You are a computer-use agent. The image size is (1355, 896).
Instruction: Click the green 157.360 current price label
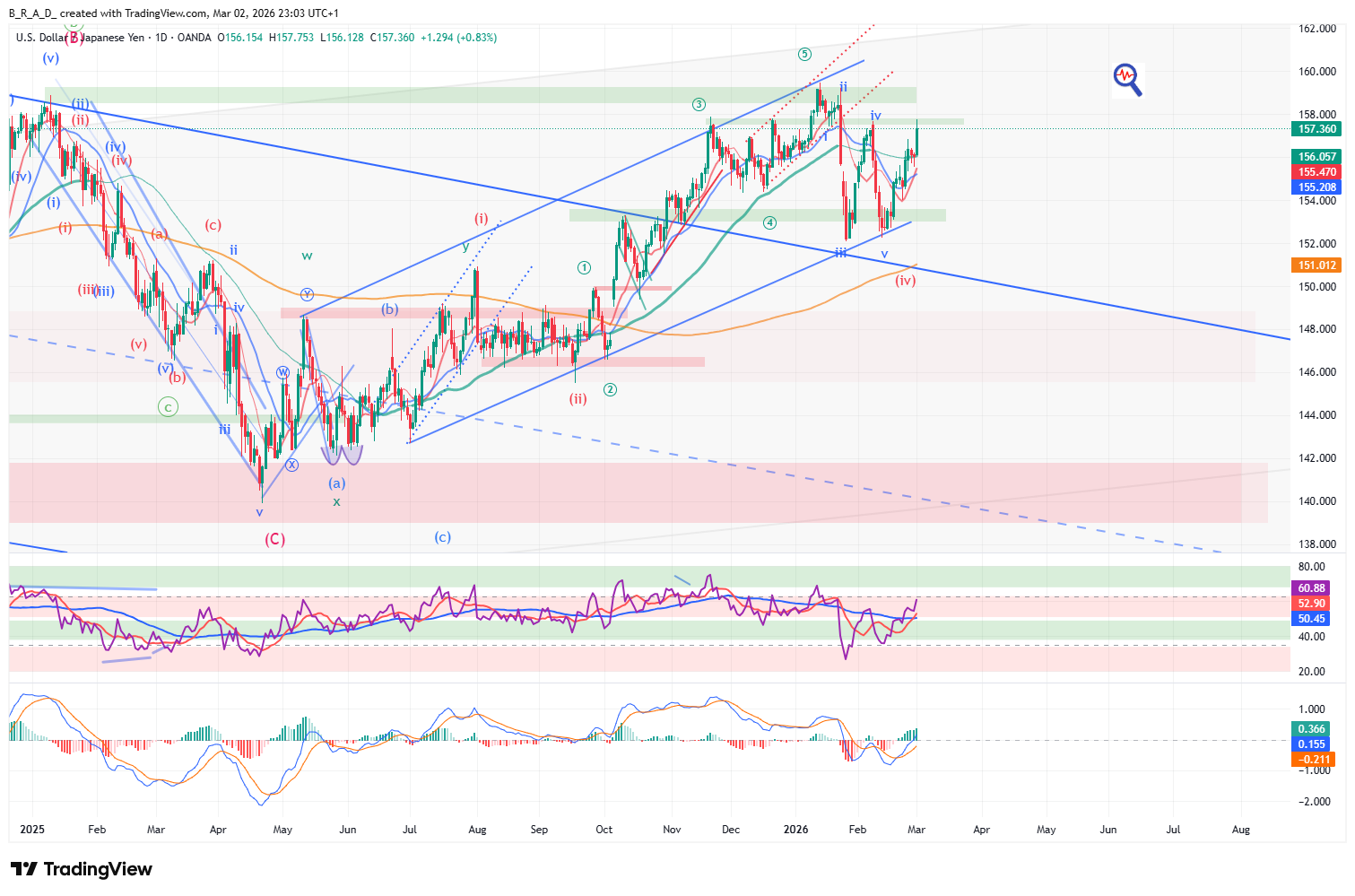click(x=1317, y=129)
